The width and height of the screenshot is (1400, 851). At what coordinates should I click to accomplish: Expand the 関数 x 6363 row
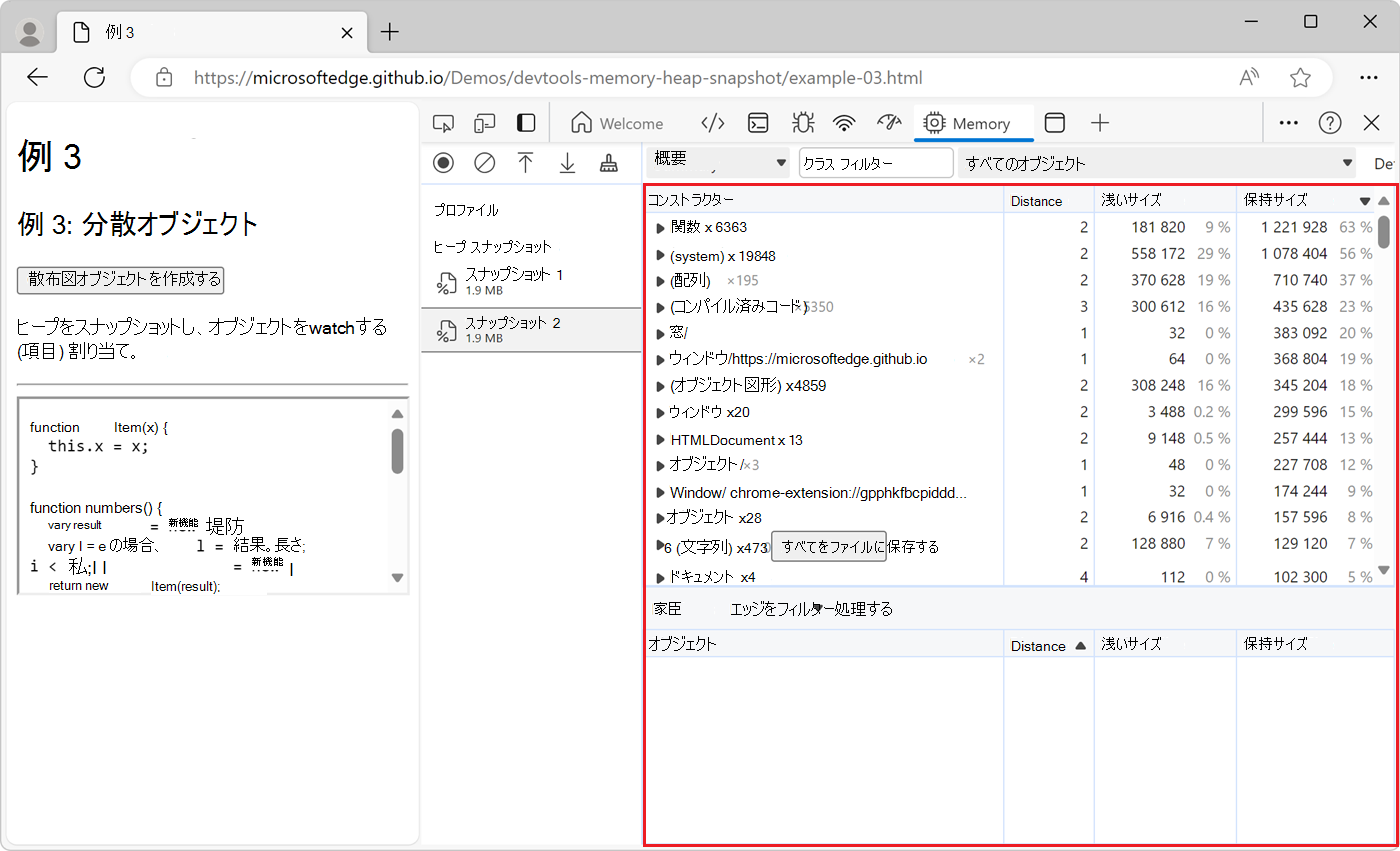click(x=660, y=228)
